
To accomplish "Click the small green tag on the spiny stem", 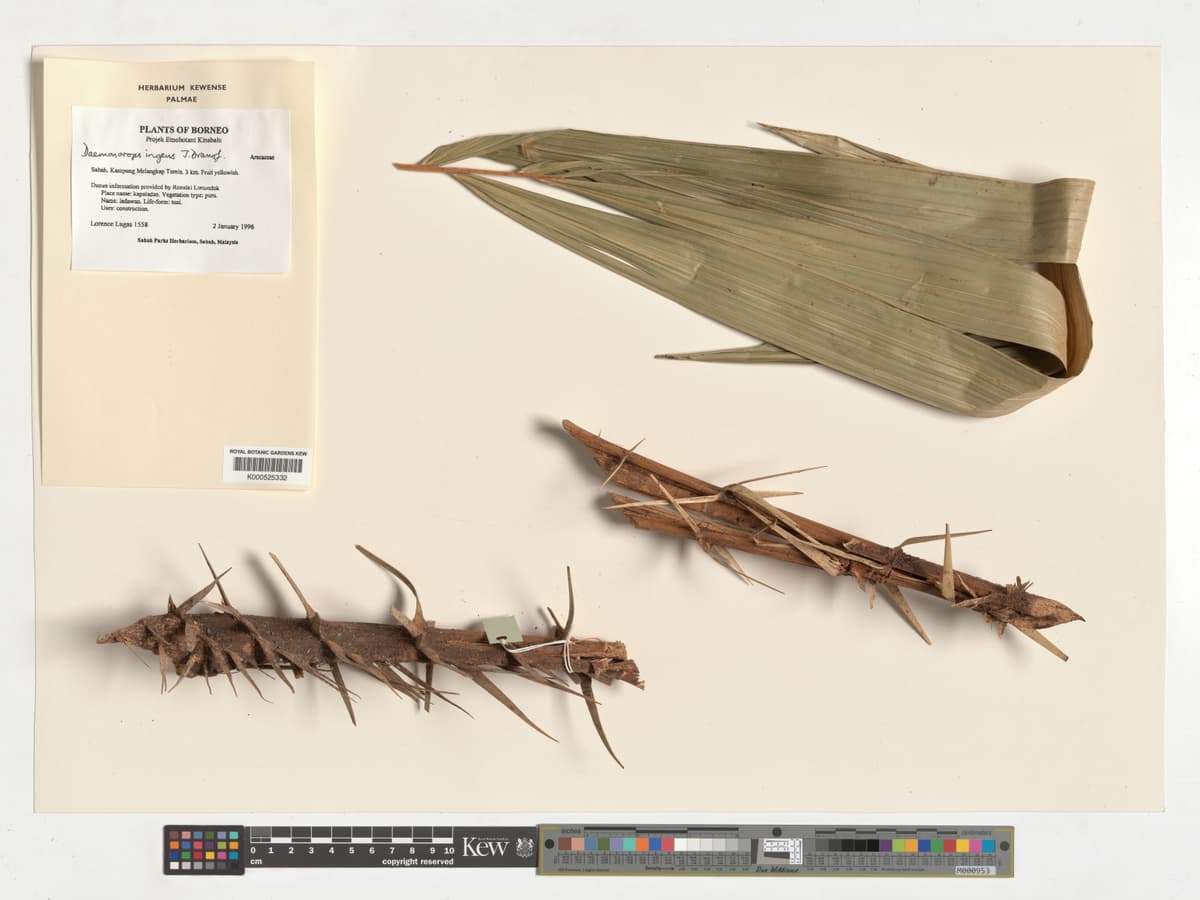I will (502, 630).
